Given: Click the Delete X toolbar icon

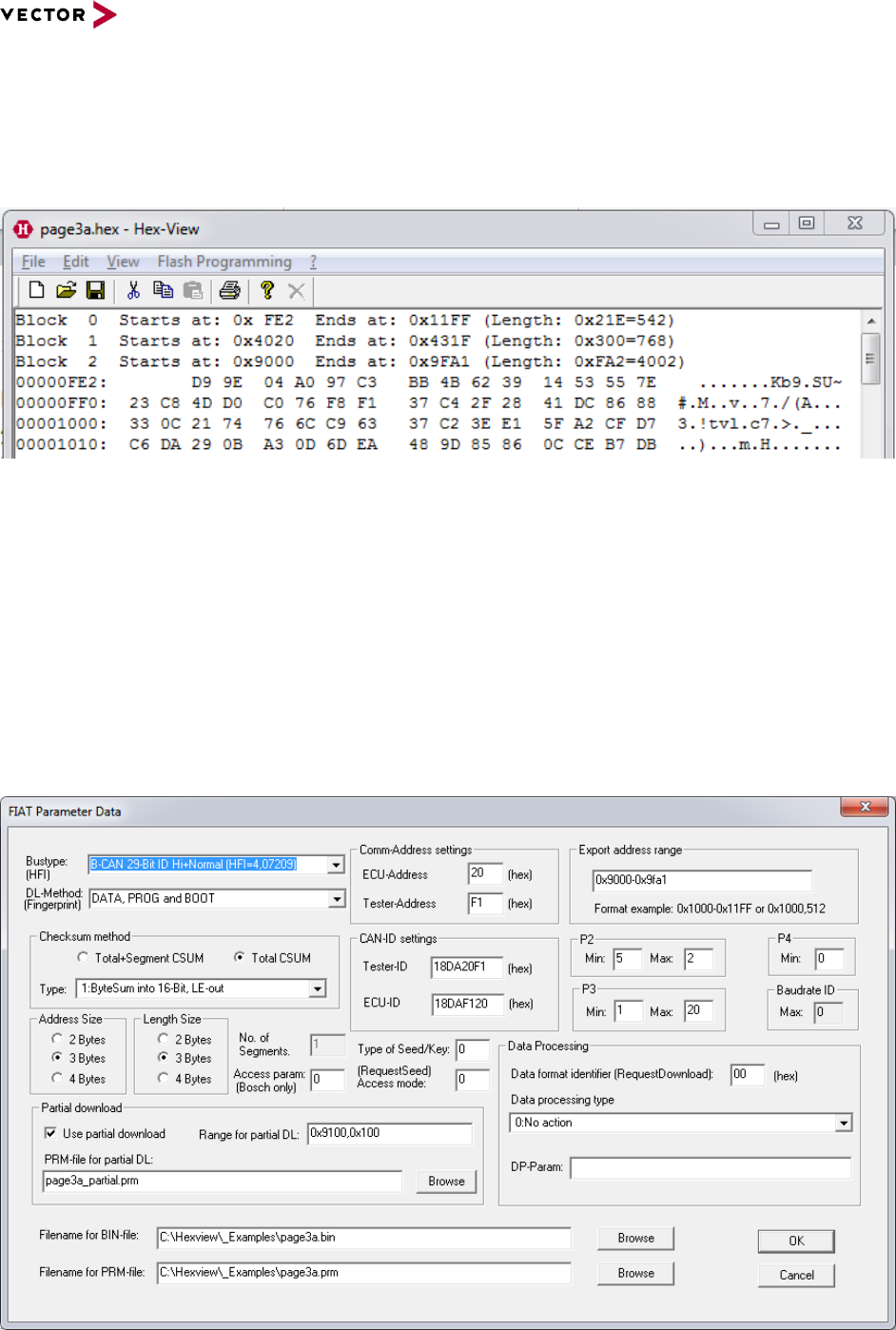Looking at the screenshot, I should 297,290.
